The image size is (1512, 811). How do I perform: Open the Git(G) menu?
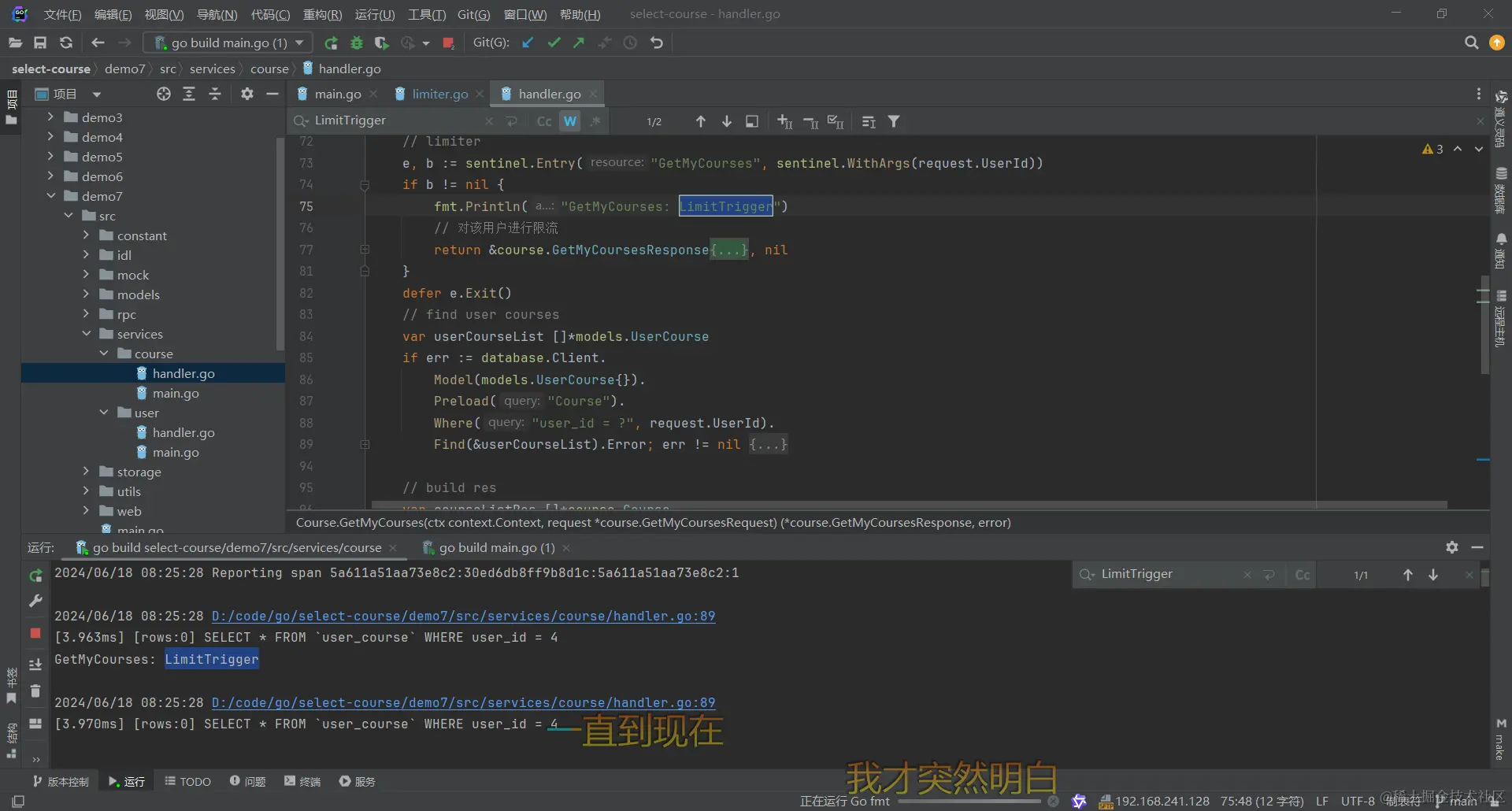point(473,14)
